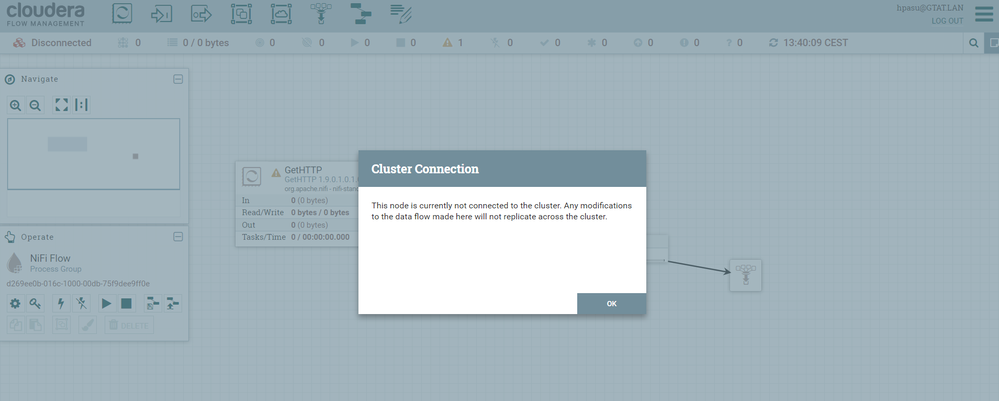Select the Label toolbar icon
The width and height of the screenshot is (999, 401).
pos(401,13)
